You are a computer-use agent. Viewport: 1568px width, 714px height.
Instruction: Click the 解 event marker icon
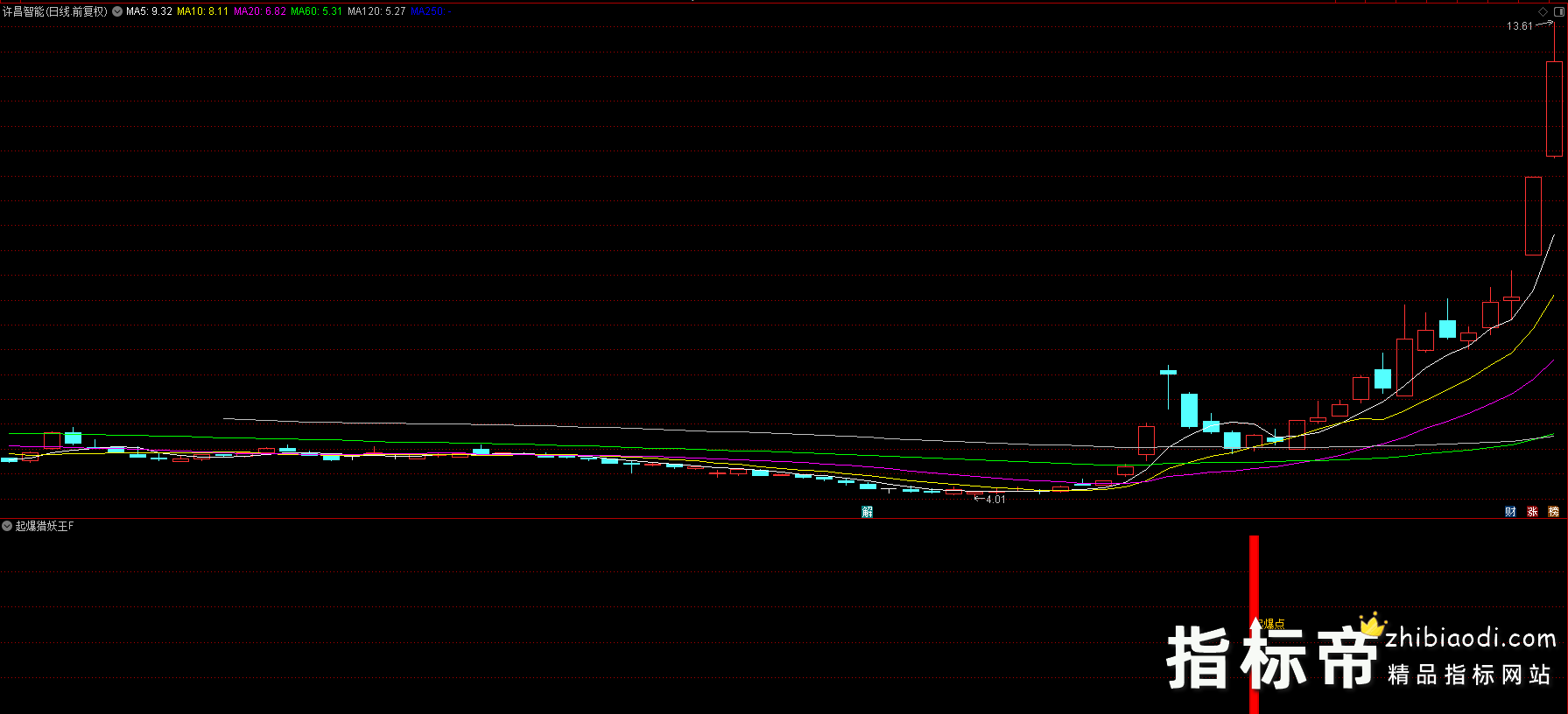tap(867, 512)
